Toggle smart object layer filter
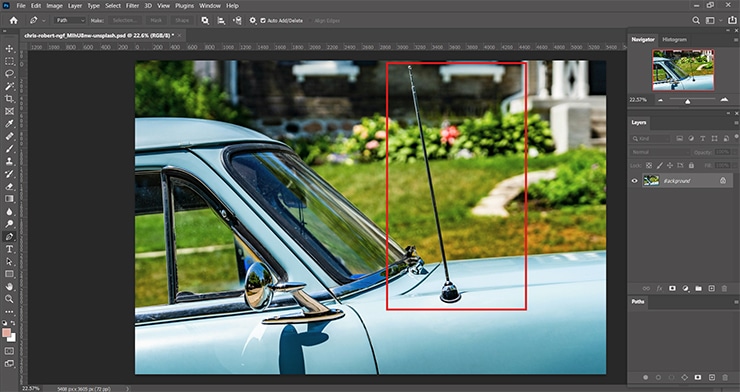The image size is (740, 392). click(725, 138)
